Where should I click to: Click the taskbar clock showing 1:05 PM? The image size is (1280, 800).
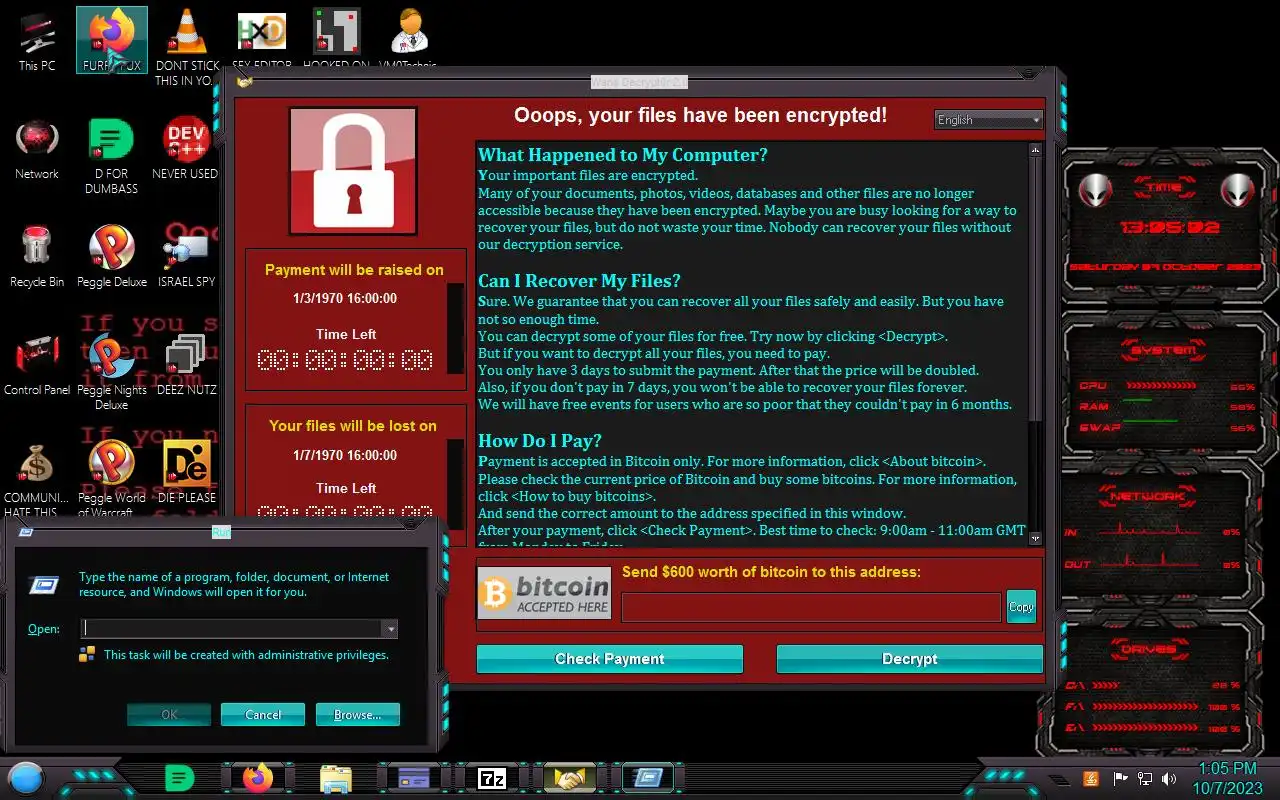click(x=1227, y=778)
